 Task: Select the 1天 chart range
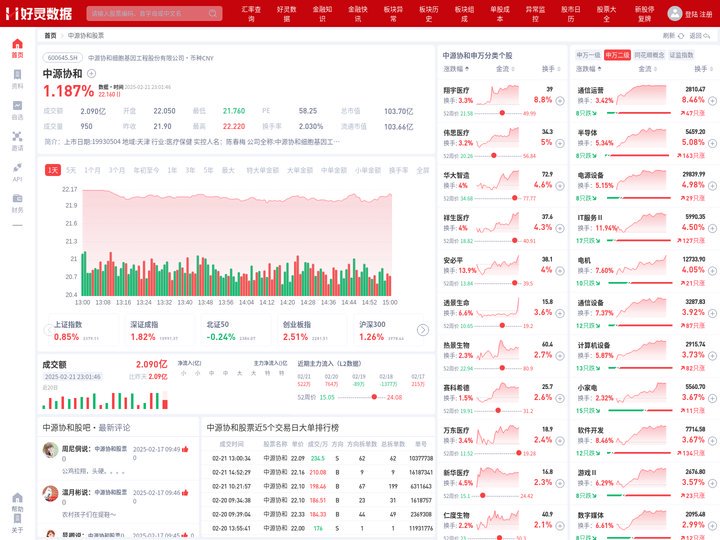point(53,170)
